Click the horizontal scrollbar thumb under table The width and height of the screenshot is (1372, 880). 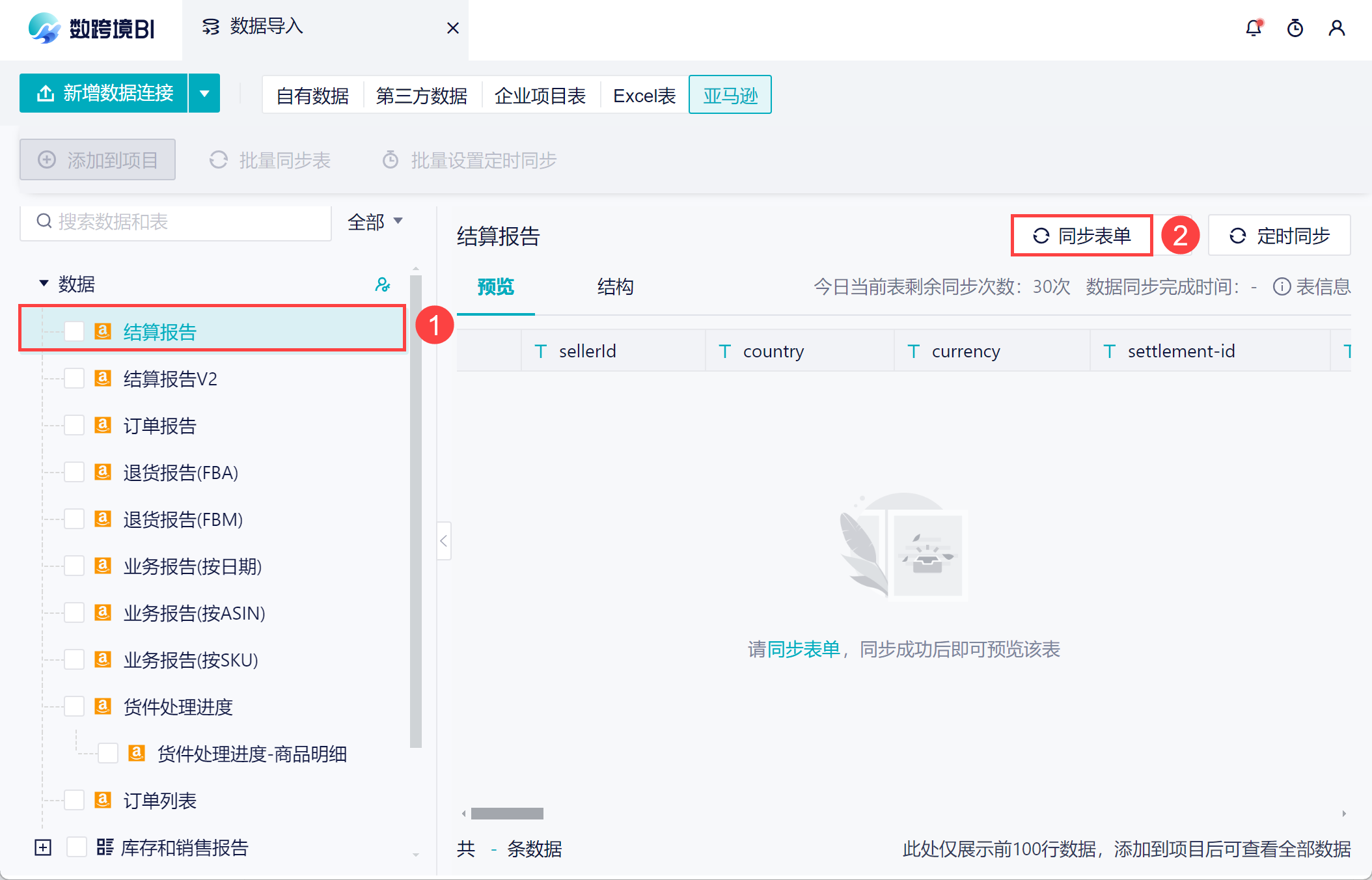click(507, 814)
